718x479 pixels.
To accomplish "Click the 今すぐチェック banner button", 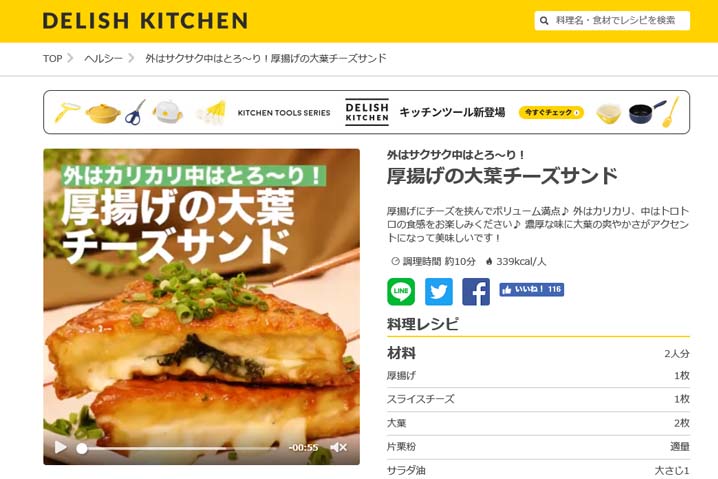I will click(551, 112).
